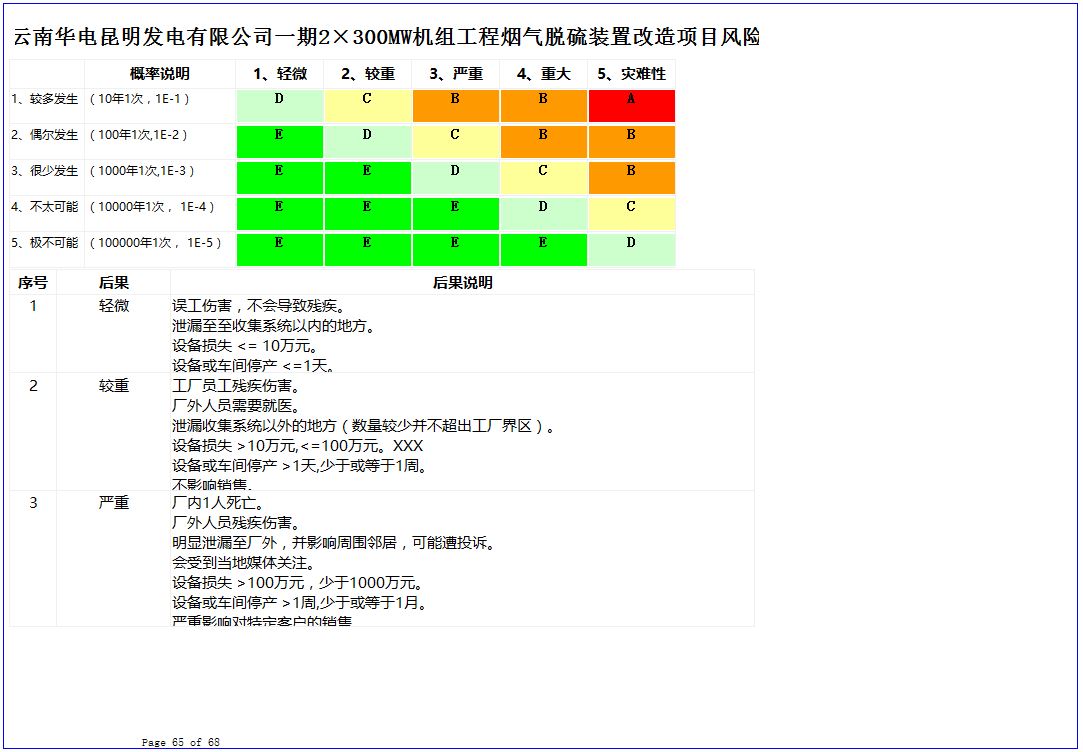Click the 严重 consequence in row 3
This screenshot has height=752, width=1083.
114,503
